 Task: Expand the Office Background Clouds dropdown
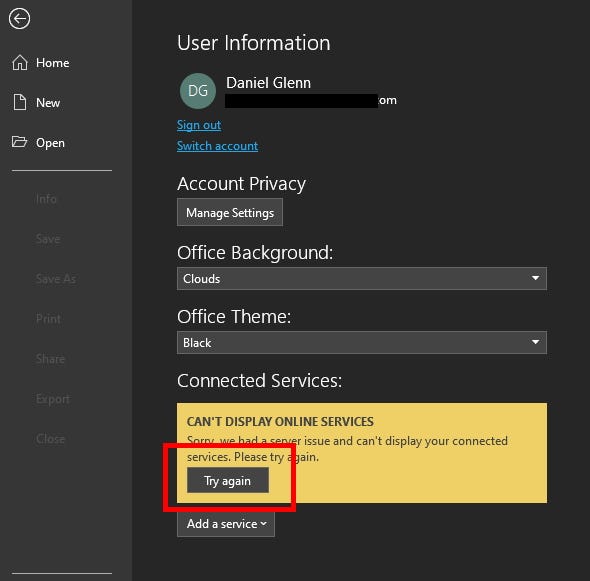[x=362, y=278]
